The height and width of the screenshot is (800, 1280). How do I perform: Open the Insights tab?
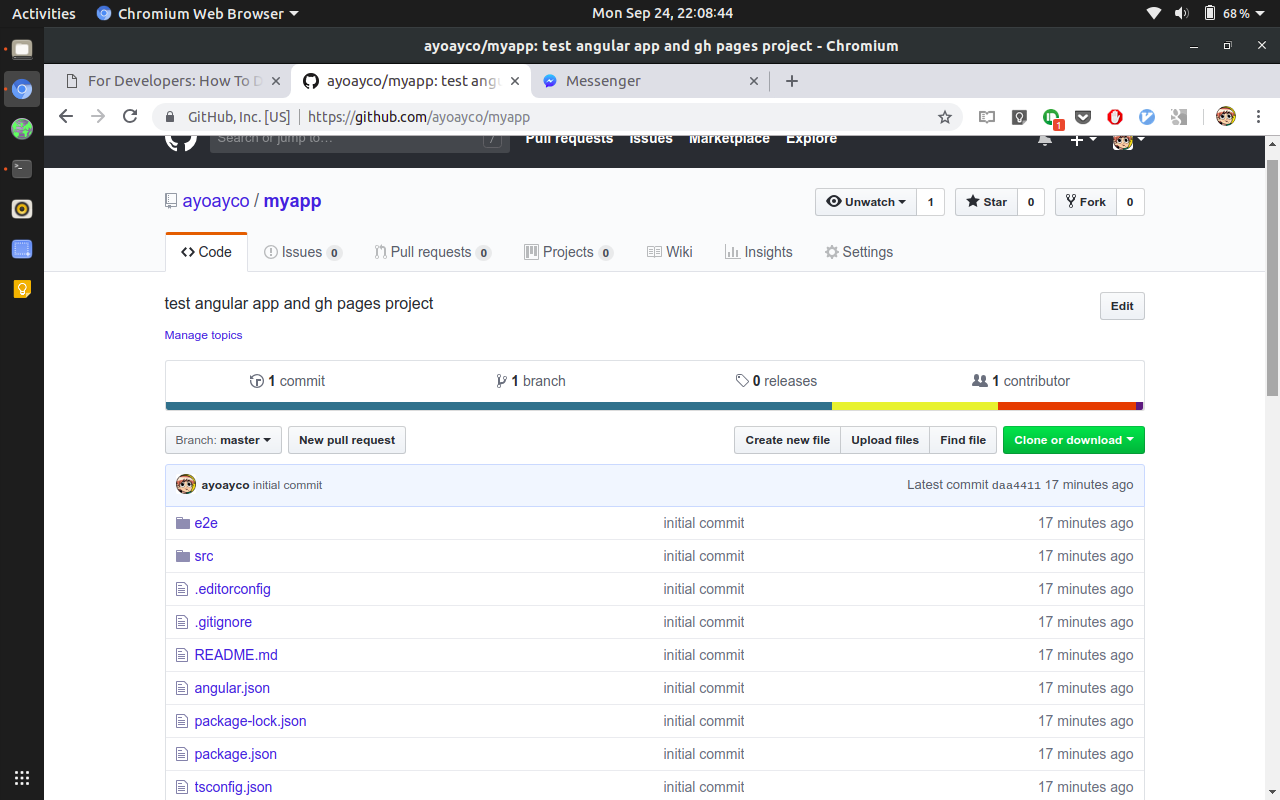758,252
